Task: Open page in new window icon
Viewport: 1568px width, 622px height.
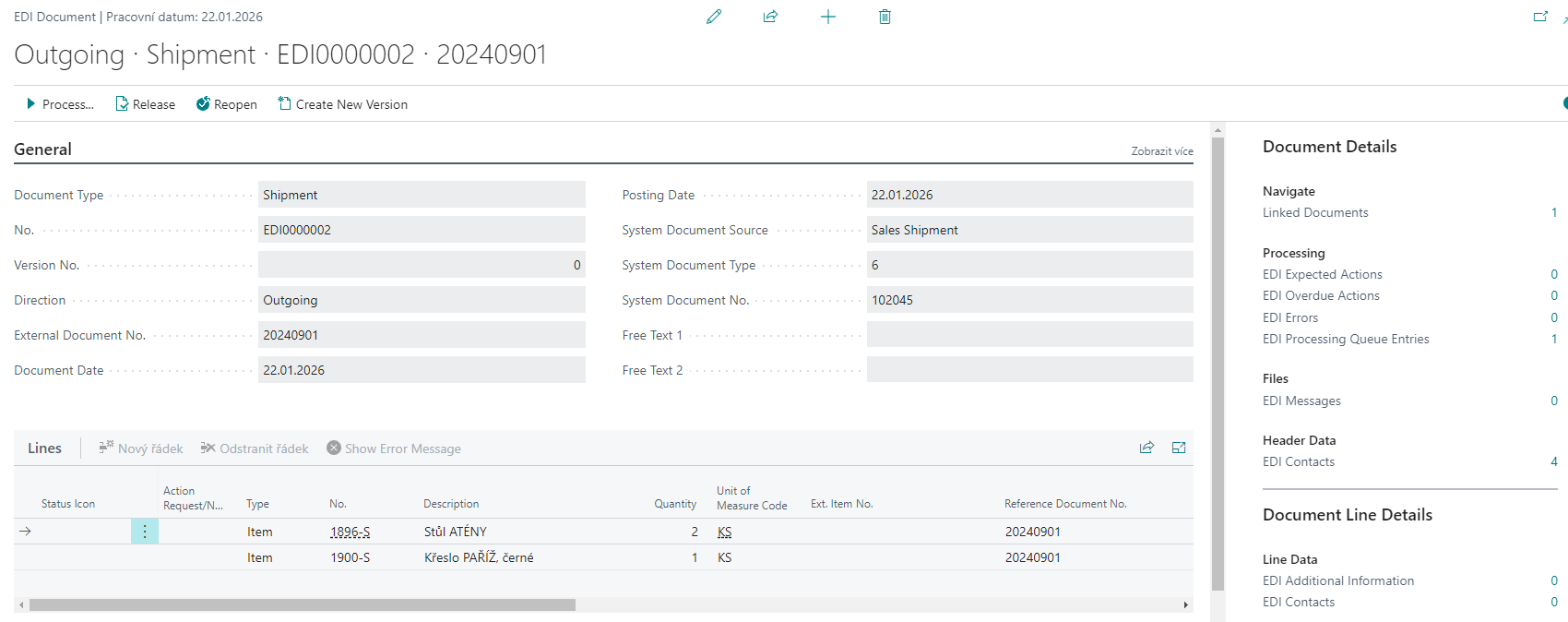Action: coord(1540,17)
